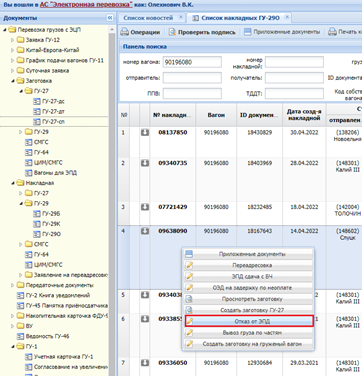This screenshot has width=362, height=376.
Task: Click download icon in table row 6
Action: tap(145, 319)
